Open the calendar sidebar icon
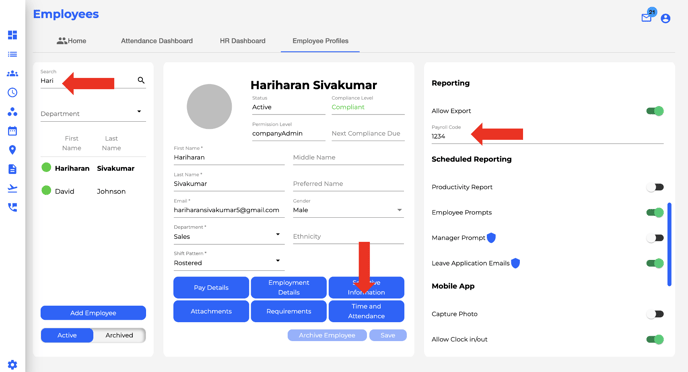Viewport: 688px width, 372px height. click(x=12, y=131)
